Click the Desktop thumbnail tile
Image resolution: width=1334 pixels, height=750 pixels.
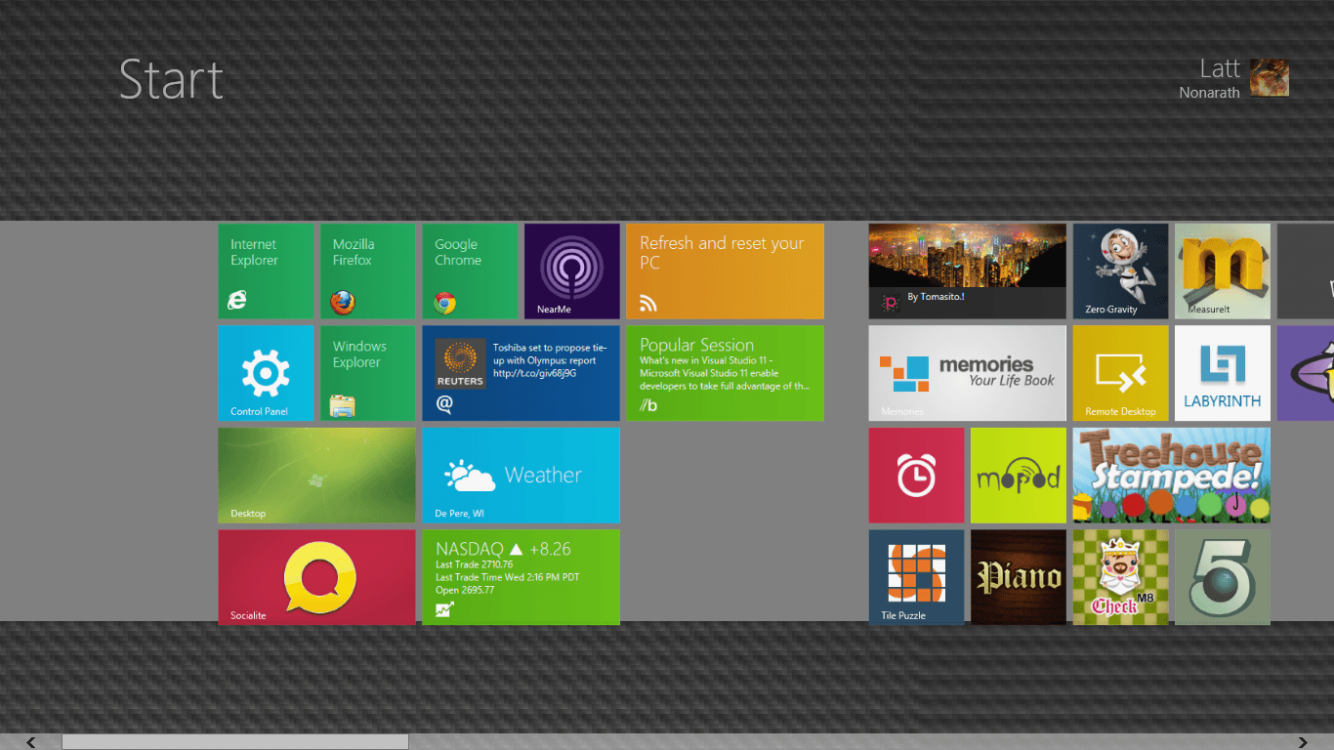pos(316,475)
